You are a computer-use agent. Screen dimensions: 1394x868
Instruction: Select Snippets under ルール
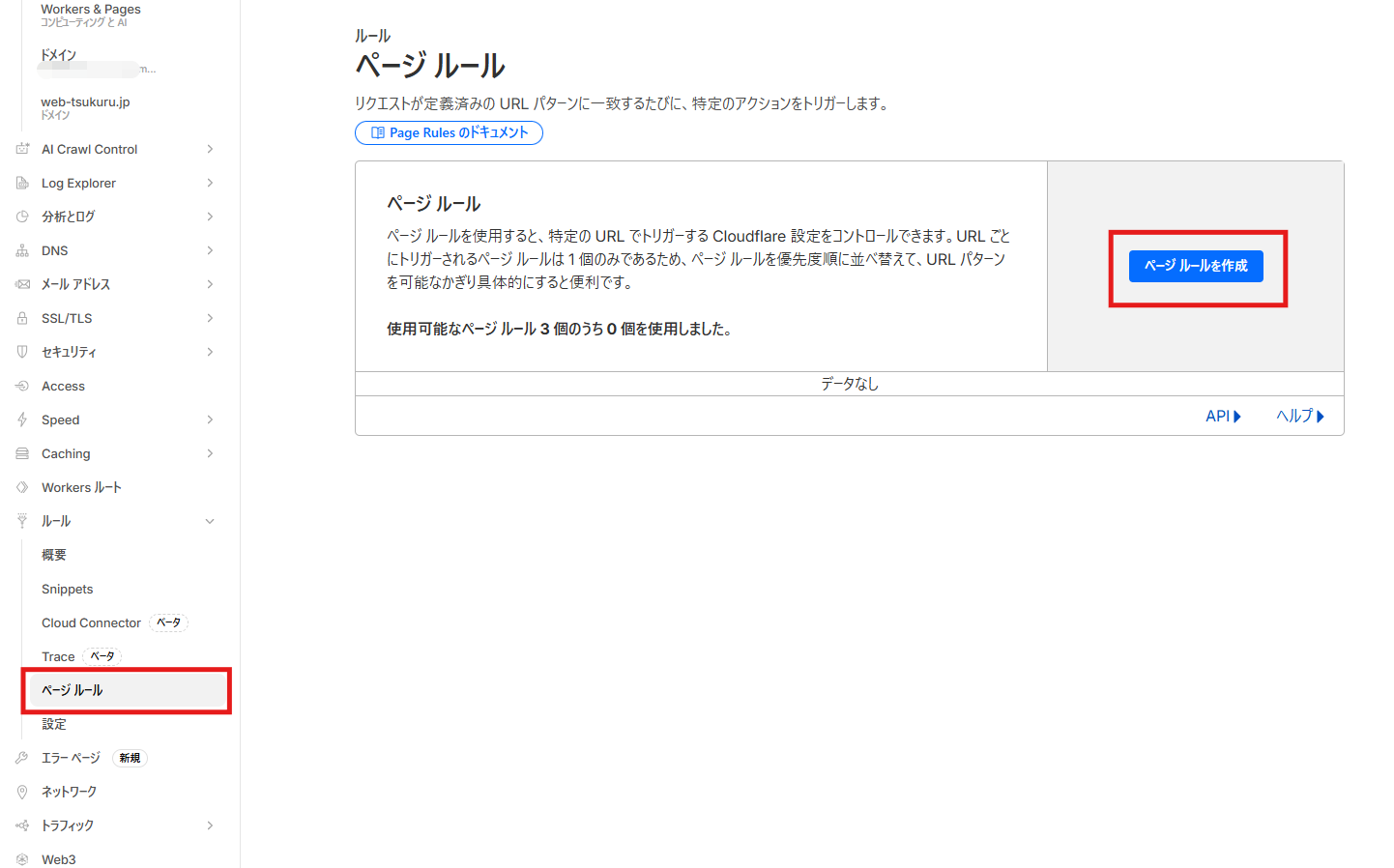[x=67, y=589]
